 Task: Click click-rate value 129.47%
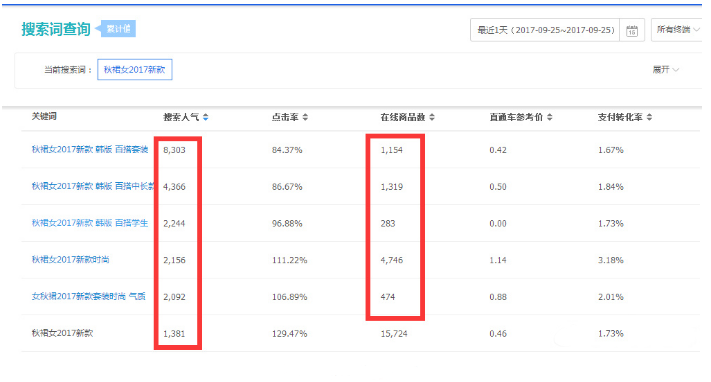point(290,333)
